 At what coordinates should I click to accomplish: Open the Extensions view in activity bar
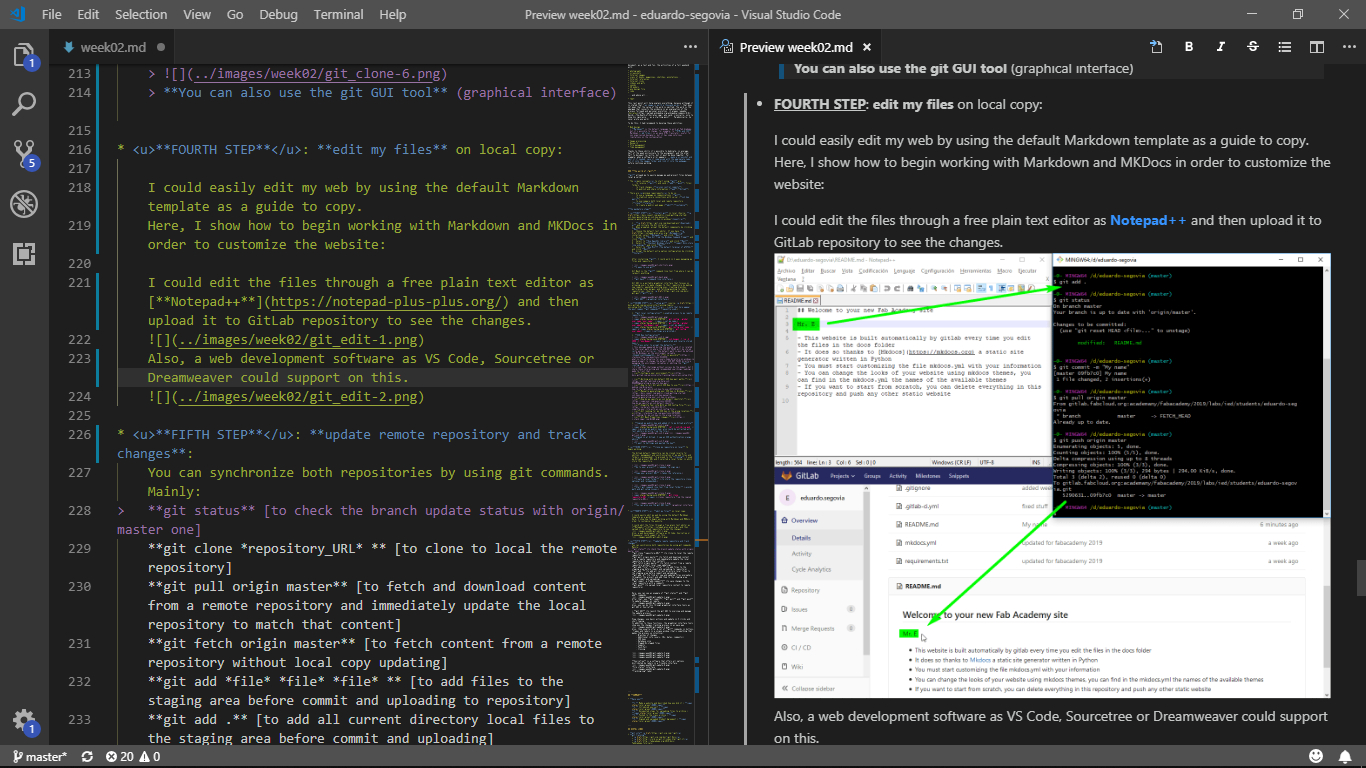[23, 254]
